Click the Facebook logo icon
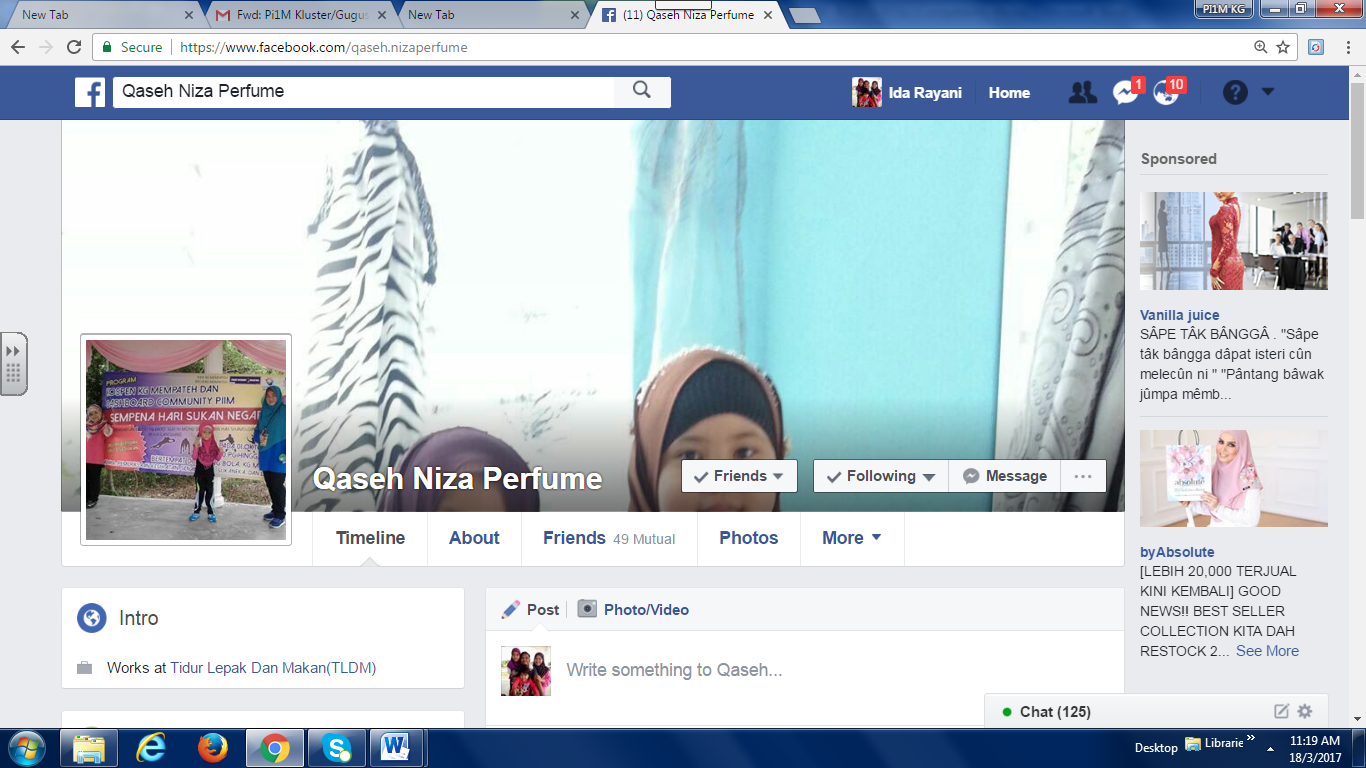 tap(90, 92)
